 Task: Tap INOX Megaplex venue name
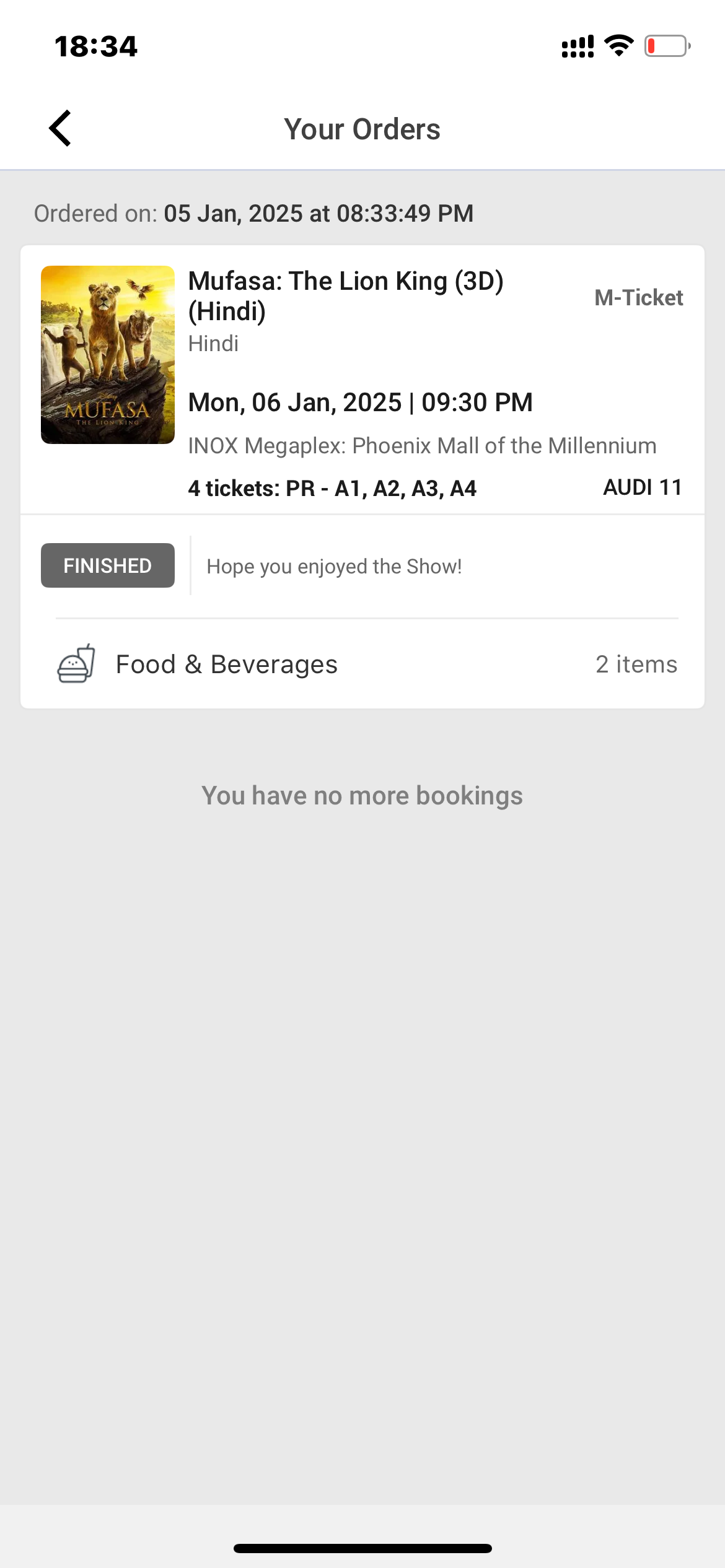point(422,446)
